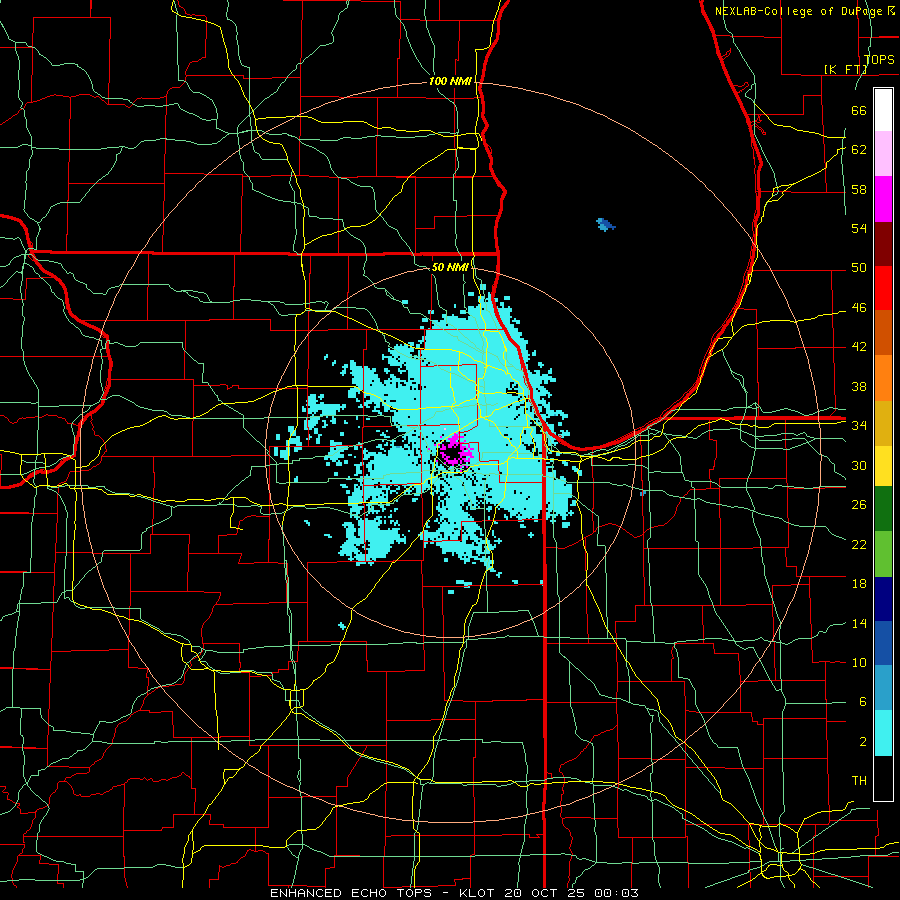
Task: Click the gold 34-38 legend swatch
Action: pyautogui.click(x=883, y=422)
